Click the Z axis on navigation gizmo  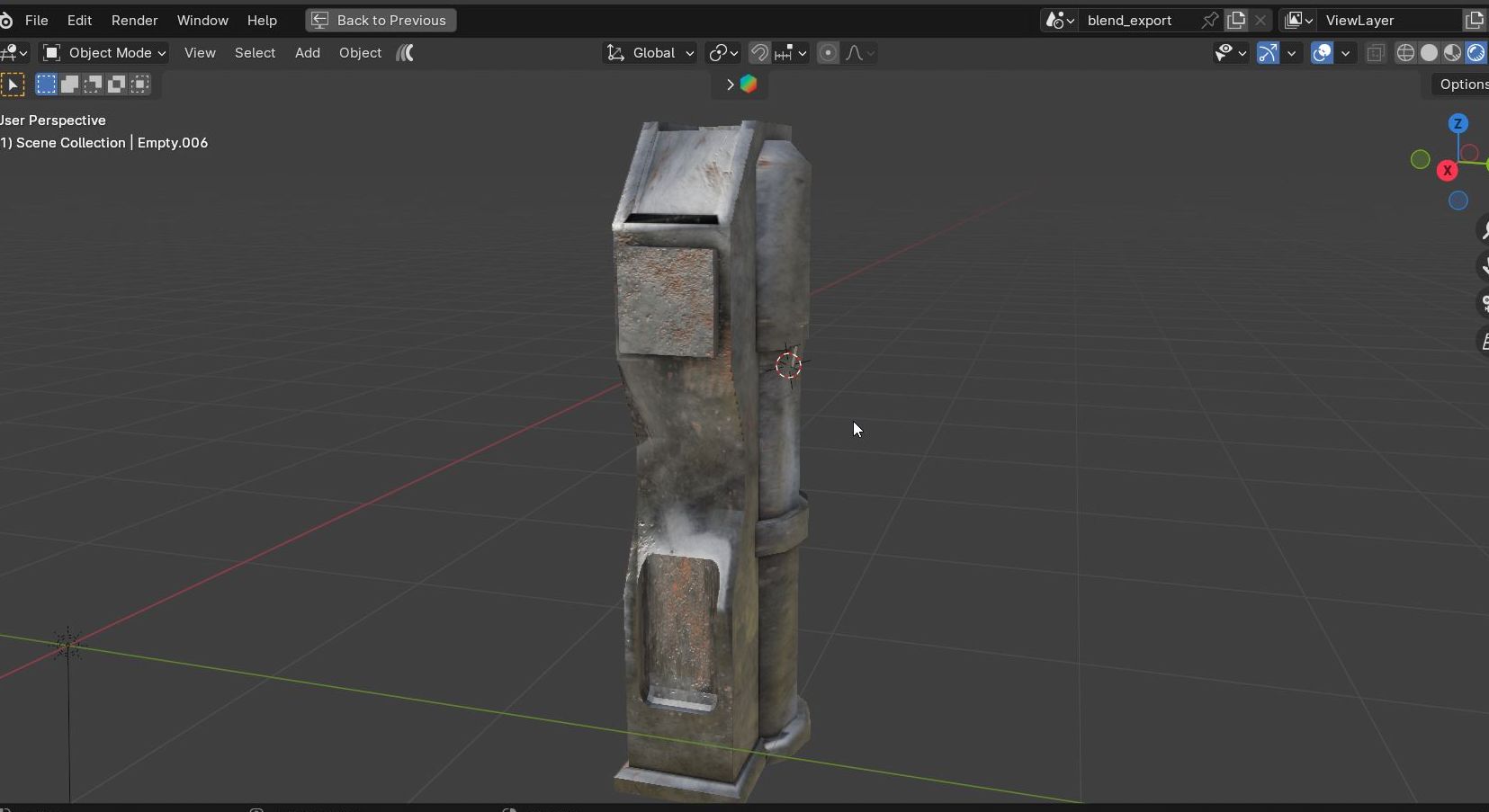(x=1458, y=123)
